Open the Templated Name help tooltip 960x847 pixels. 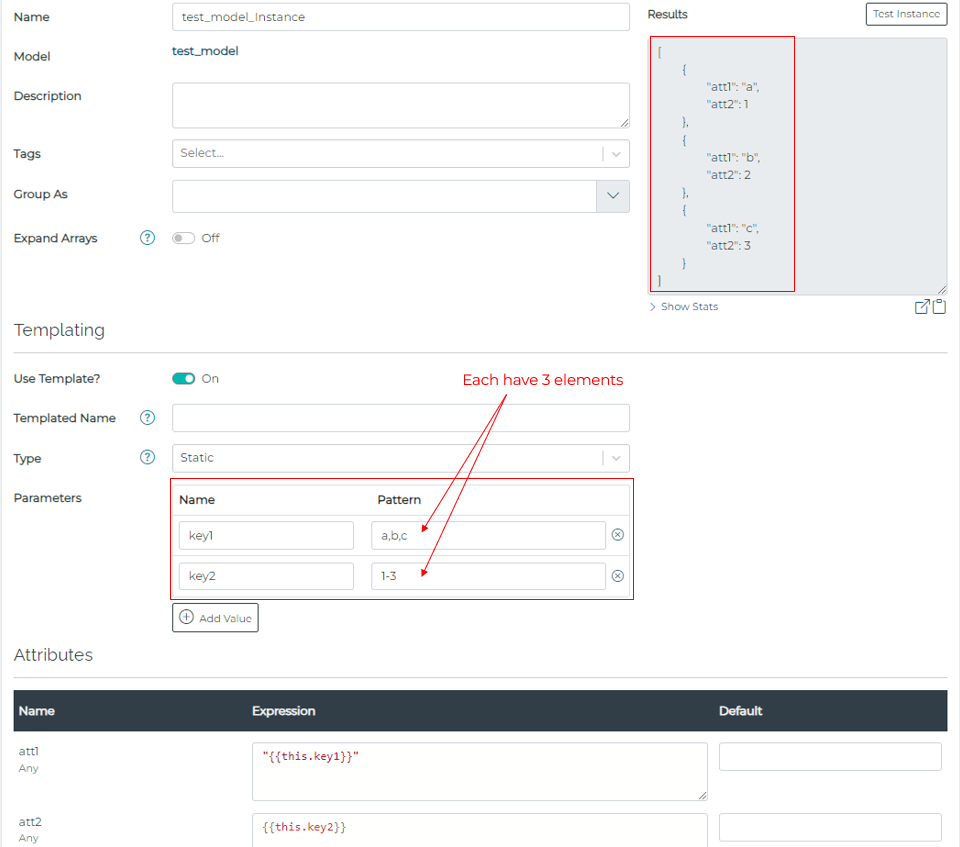[x=147, y=418]
